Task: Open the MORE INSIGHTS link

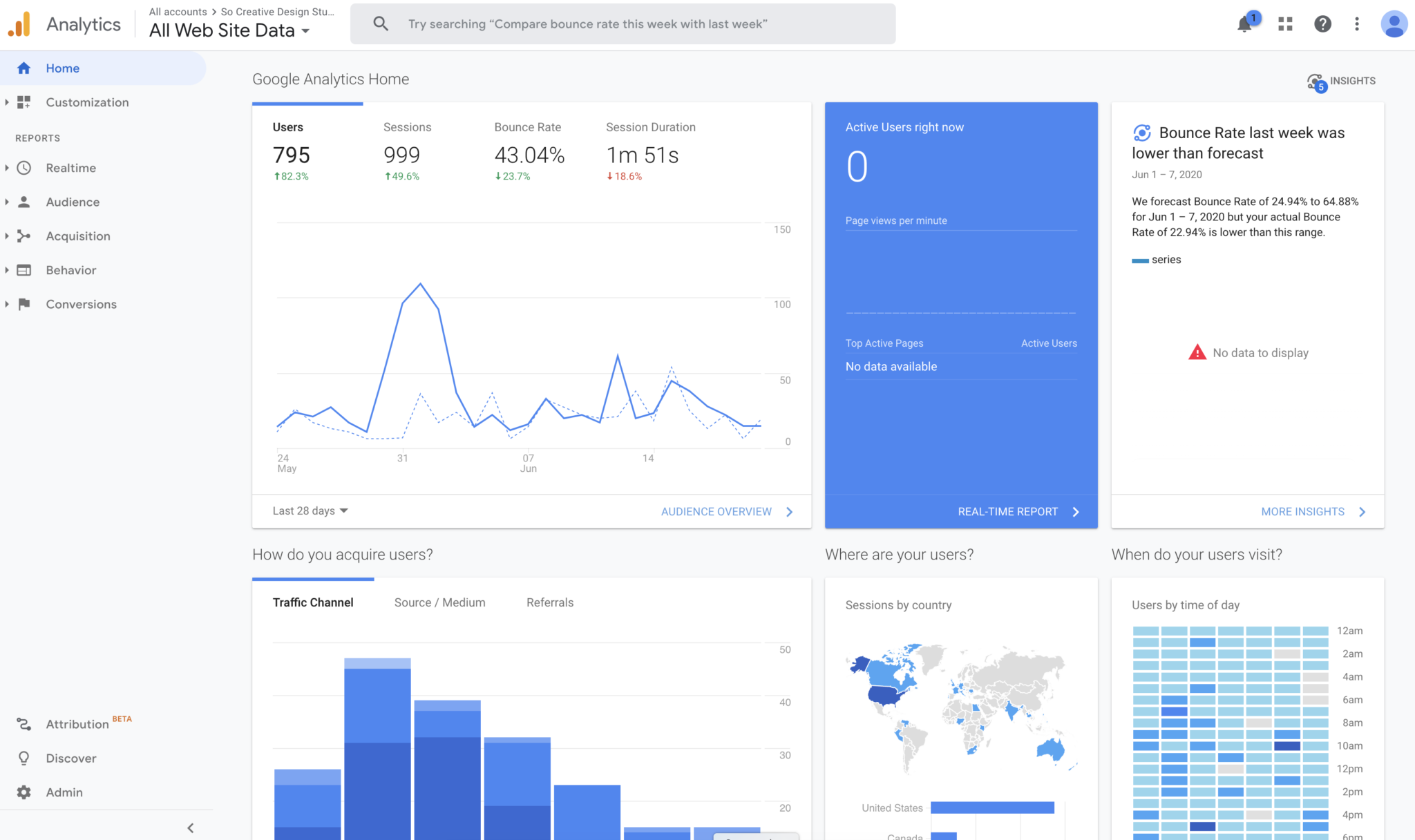Action: (x=1303, y=512)
